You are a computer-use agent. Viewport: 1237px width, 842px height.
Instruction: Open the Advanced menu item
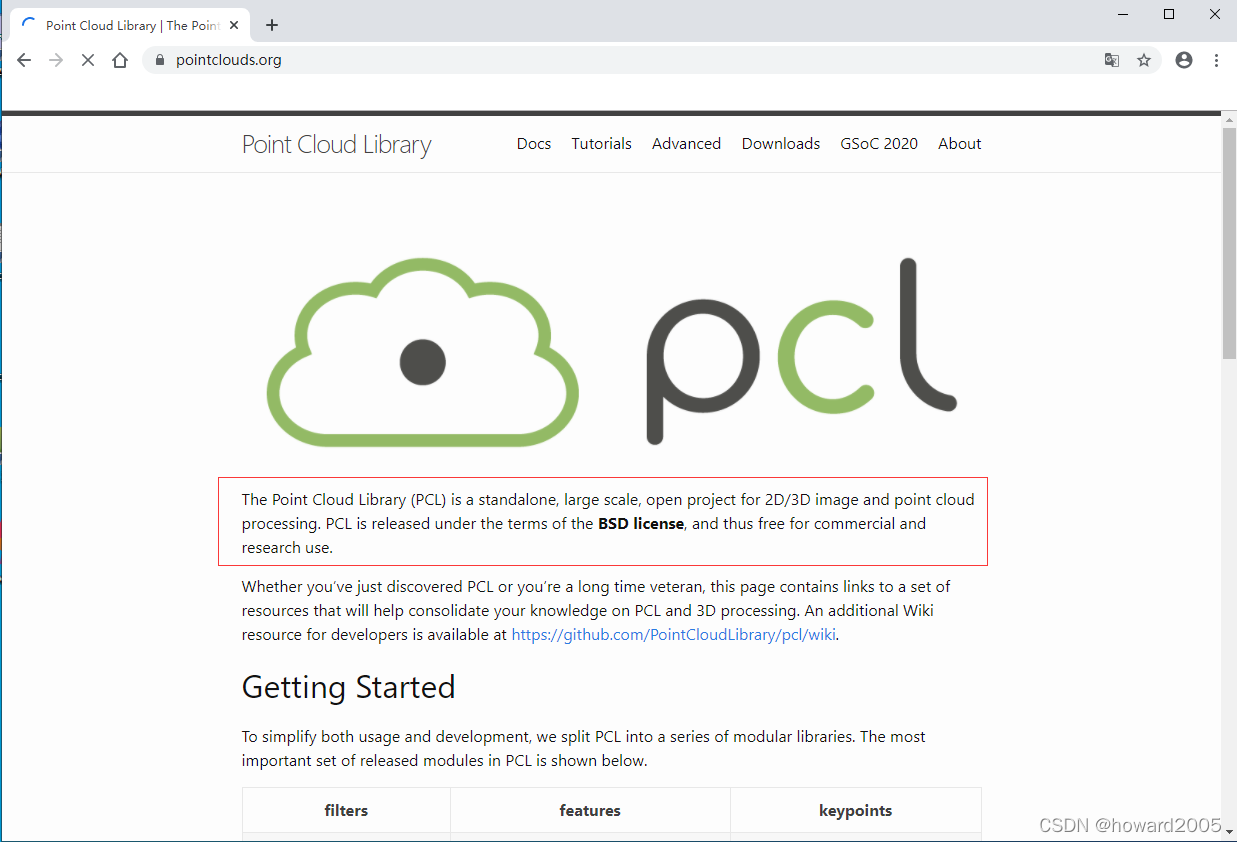(x=686, y=144)
